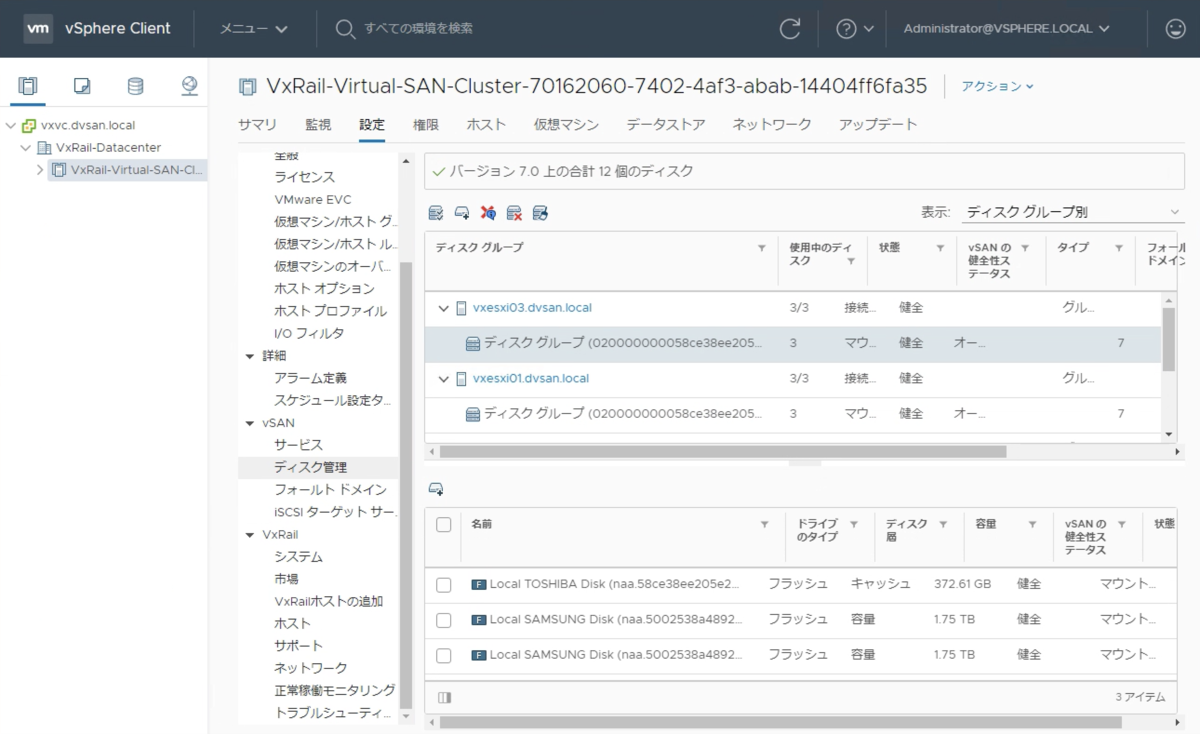
Task: Select VMware EVC in settings list
Action: [x=313, y=199]
